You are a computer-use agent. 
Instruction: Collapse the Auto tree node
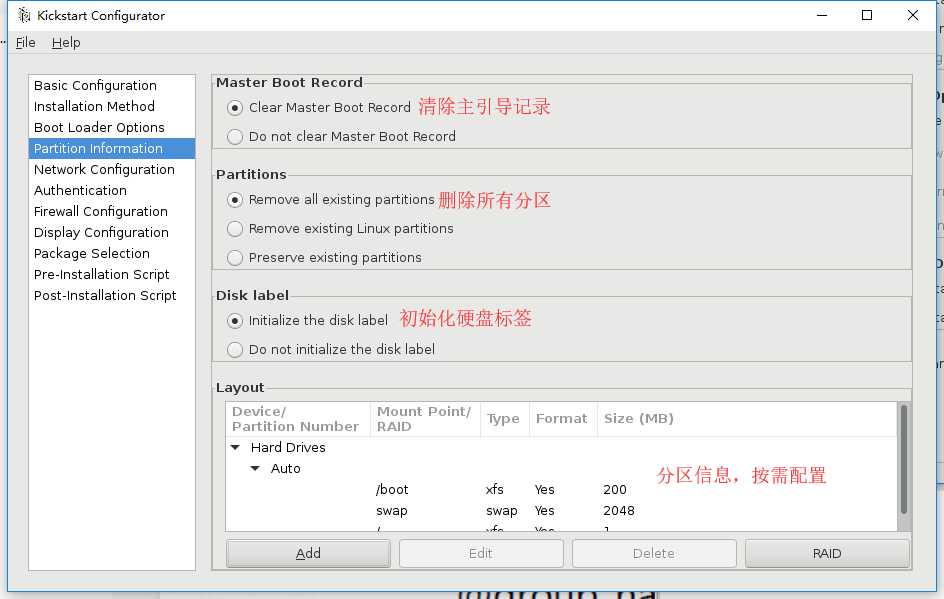tap(255, 468)
